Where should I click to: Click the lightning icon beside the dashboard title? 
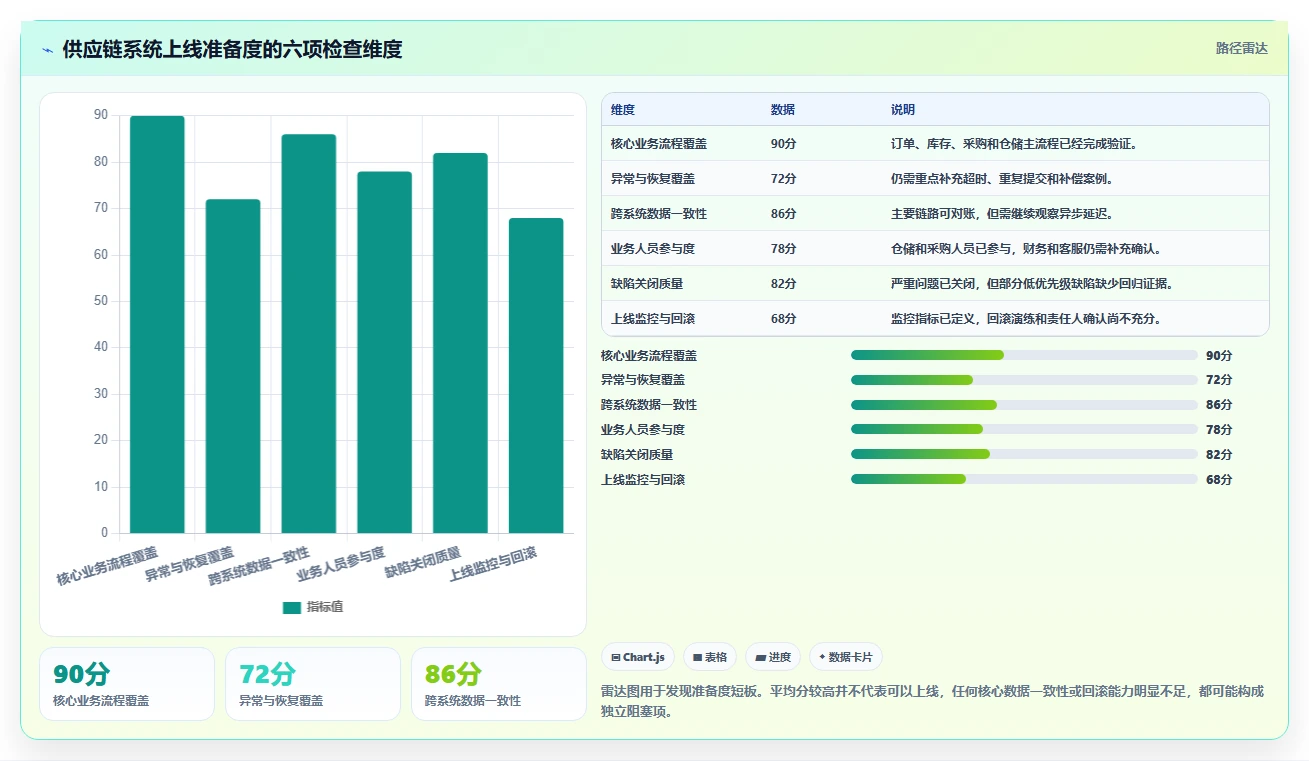tap(47, 50)
